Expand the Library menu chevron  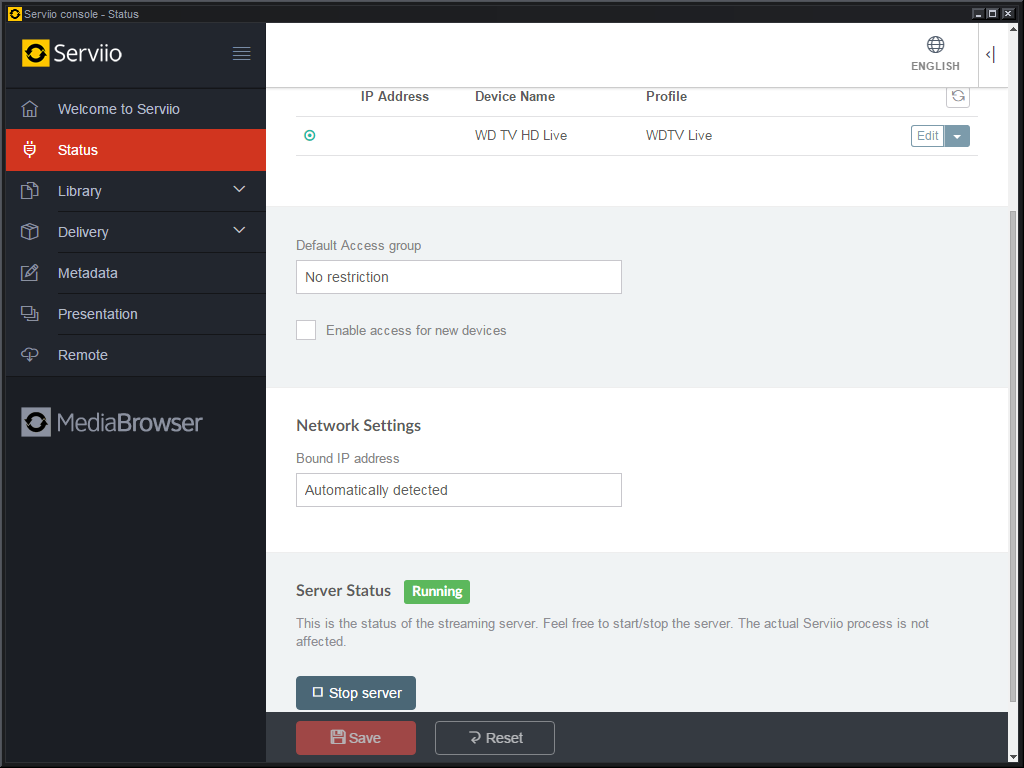(x=239, y=190)
